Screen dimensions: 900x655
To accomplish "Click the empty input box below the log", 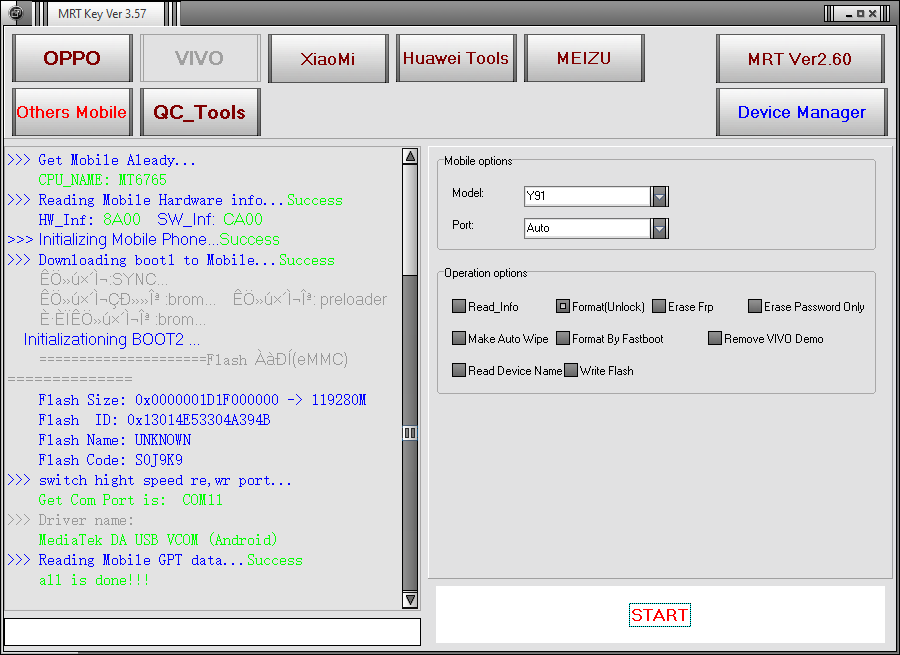I will click(x=212, y=631).
